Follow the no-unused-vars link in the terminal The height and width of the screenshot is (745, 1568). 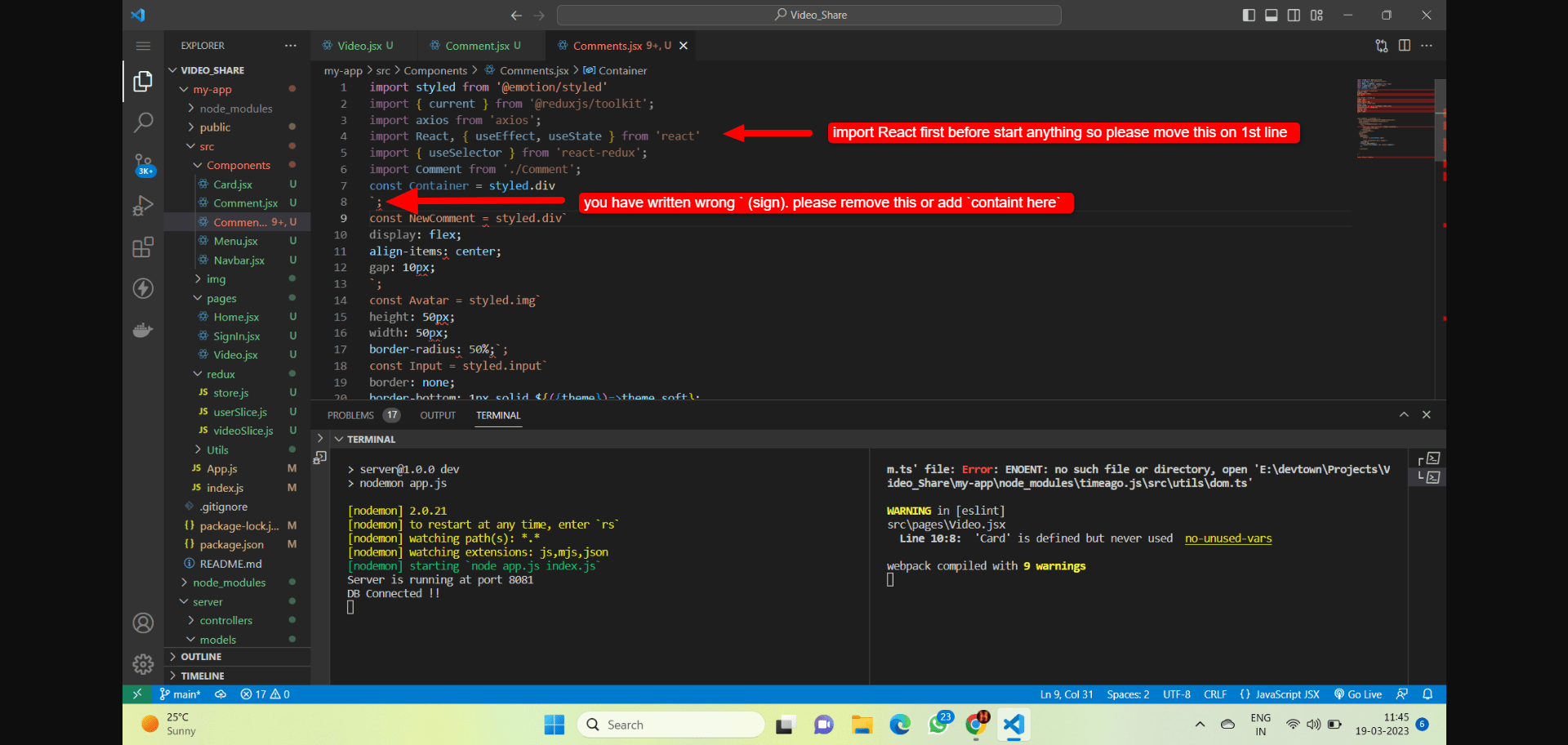(1227, 538)
